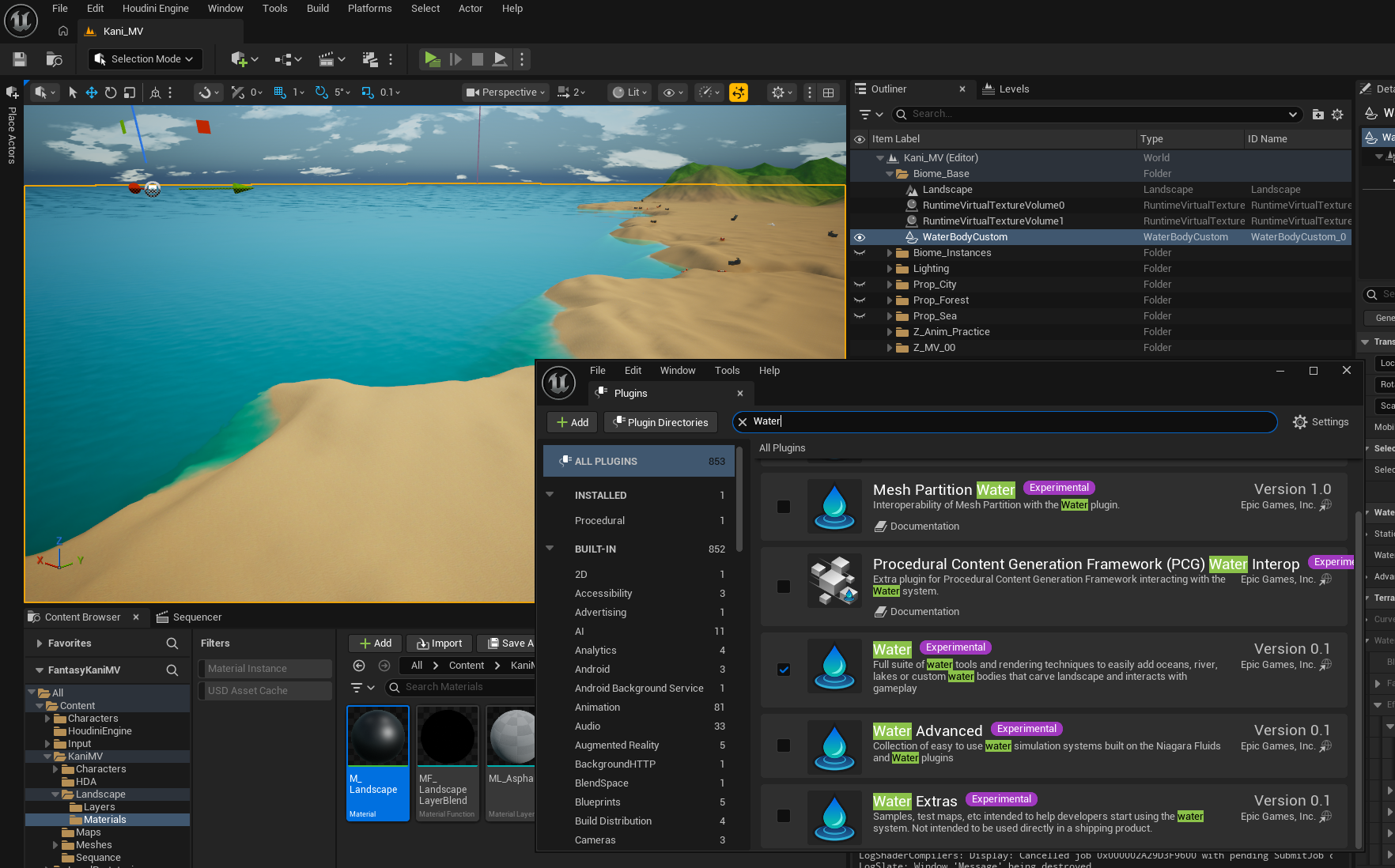
Task: Show the Biome_Instances folder via eye toggle
Action: (860, 253)
